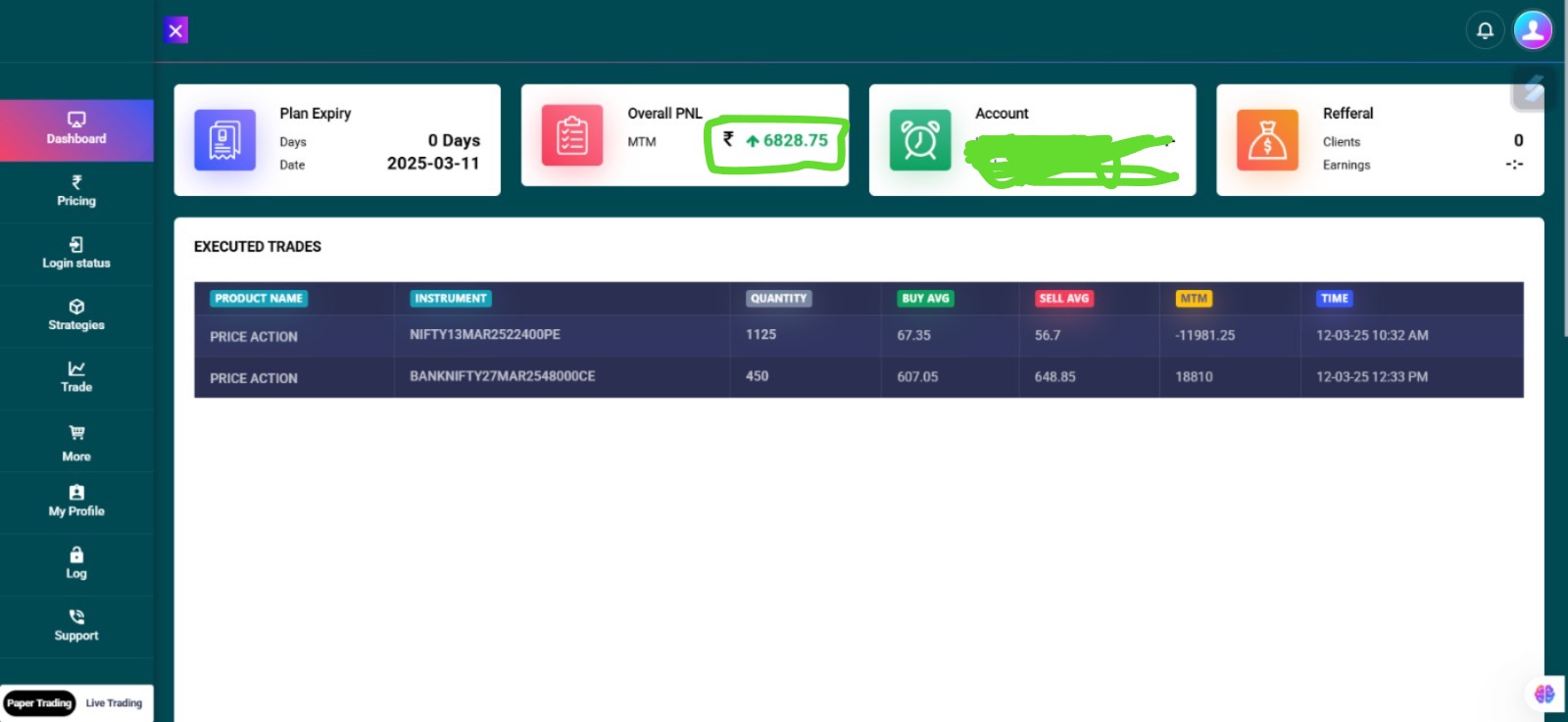Contact Support from the sidebar

coord(76,626)
